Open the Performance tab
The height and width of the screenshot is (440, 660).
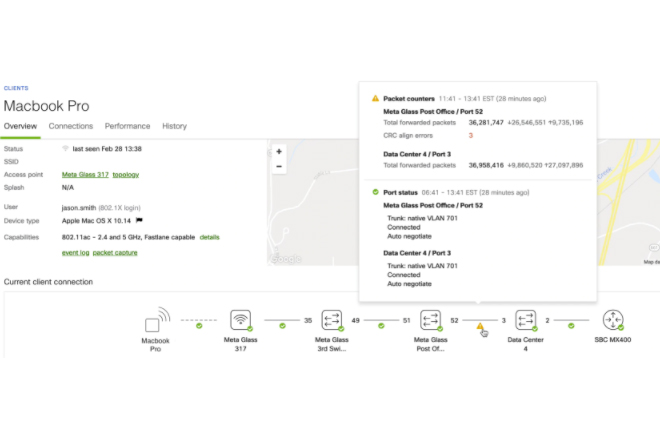click(x=127, y=126)
